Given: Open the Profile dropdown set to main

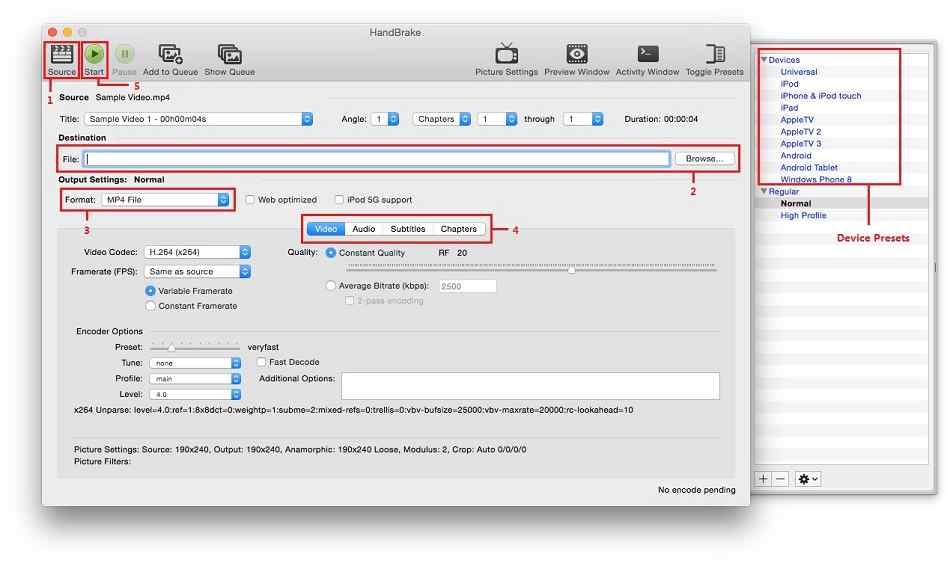Looking at the screenshot, I should (195, 379).
